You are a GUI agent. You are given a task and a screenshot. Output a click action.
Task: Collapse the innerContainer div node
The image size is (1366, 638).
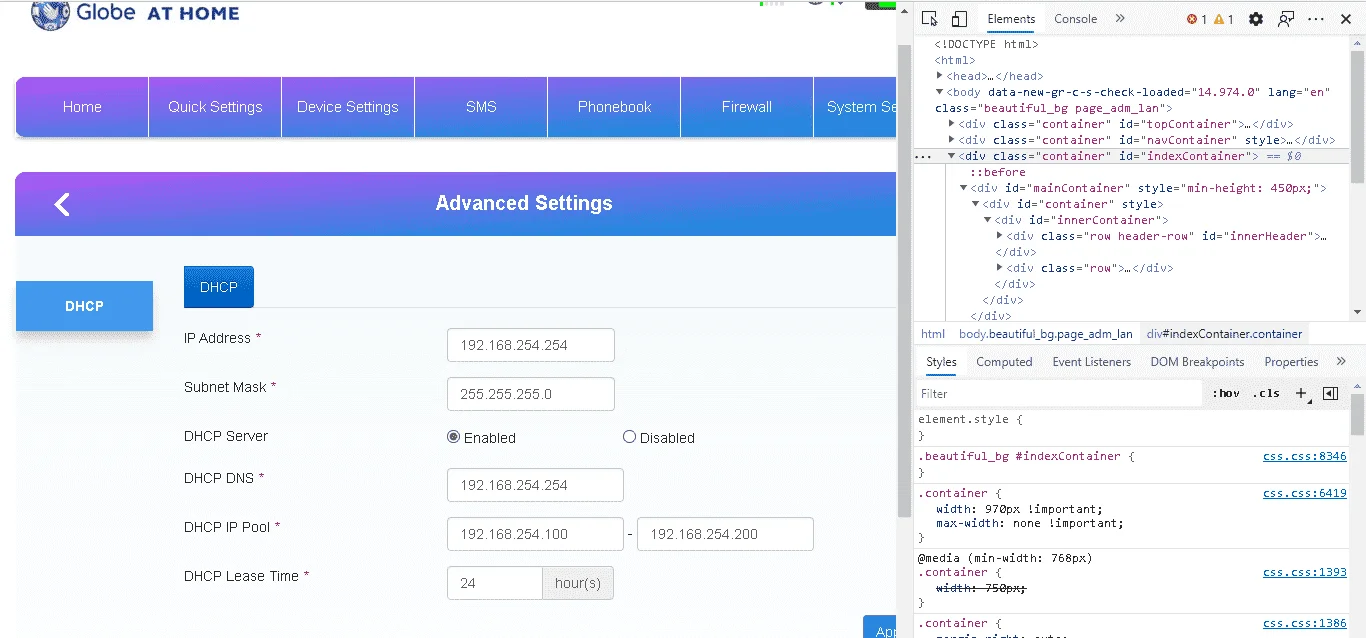987,220
